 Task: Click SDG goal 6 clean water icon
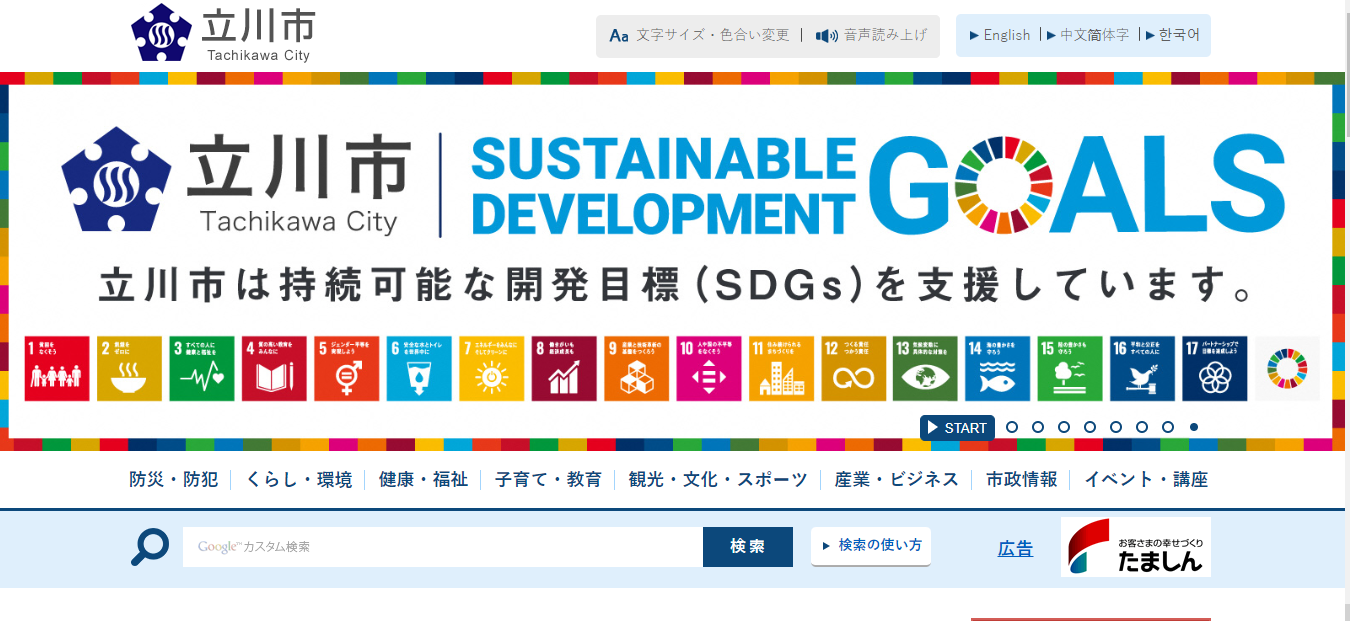[x=419, y=369]
